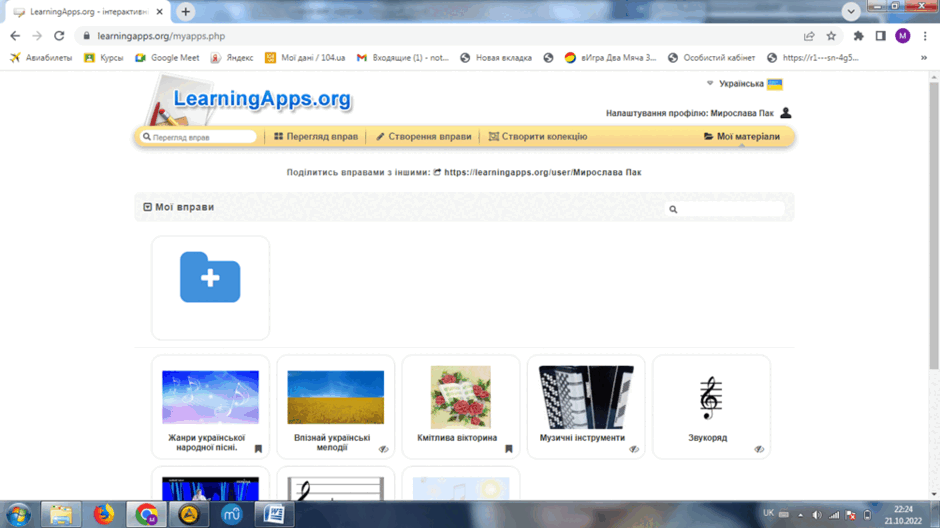
Task: Click the bookmark star icon in address bar
Action: [831, 36]
